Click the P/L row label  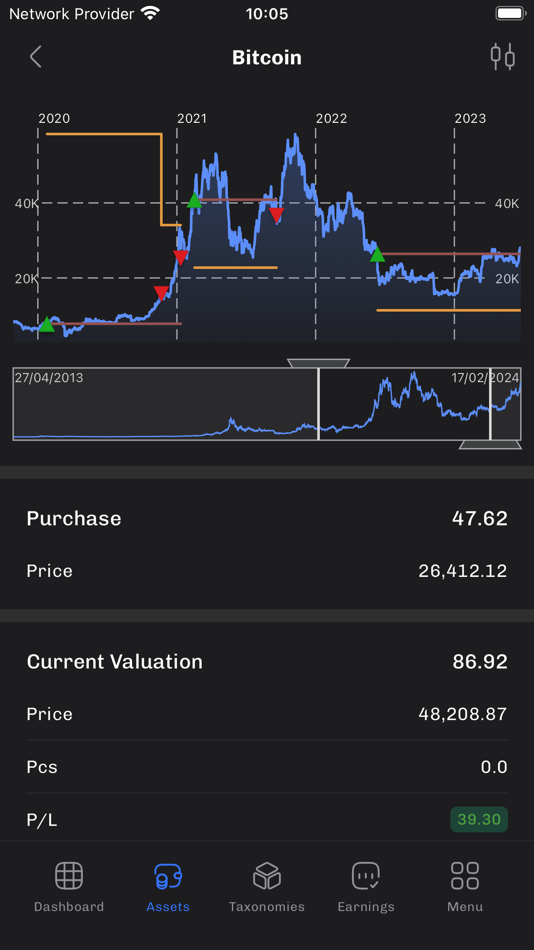(x=40, y=820)
